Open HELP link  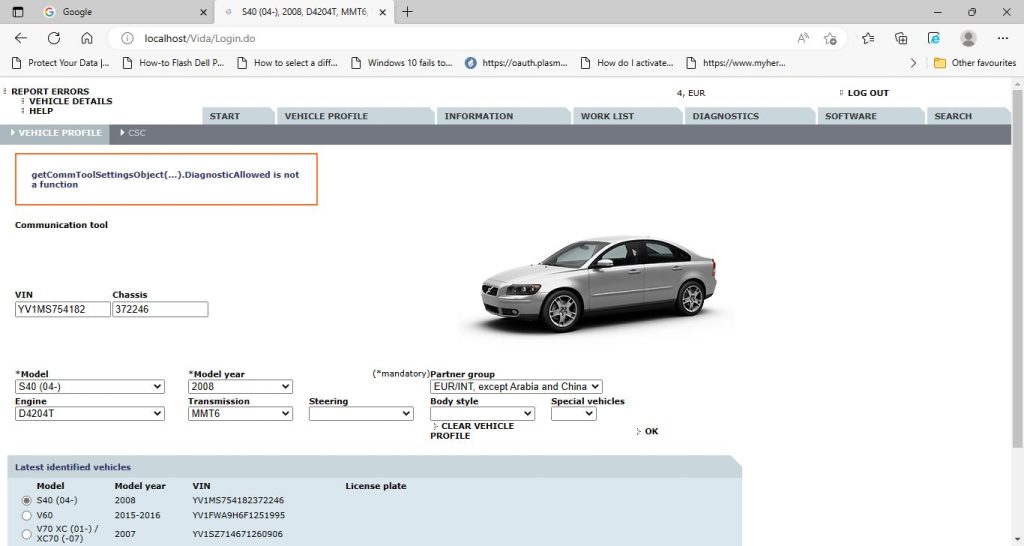pyautogui.click(x=40, y=111)
